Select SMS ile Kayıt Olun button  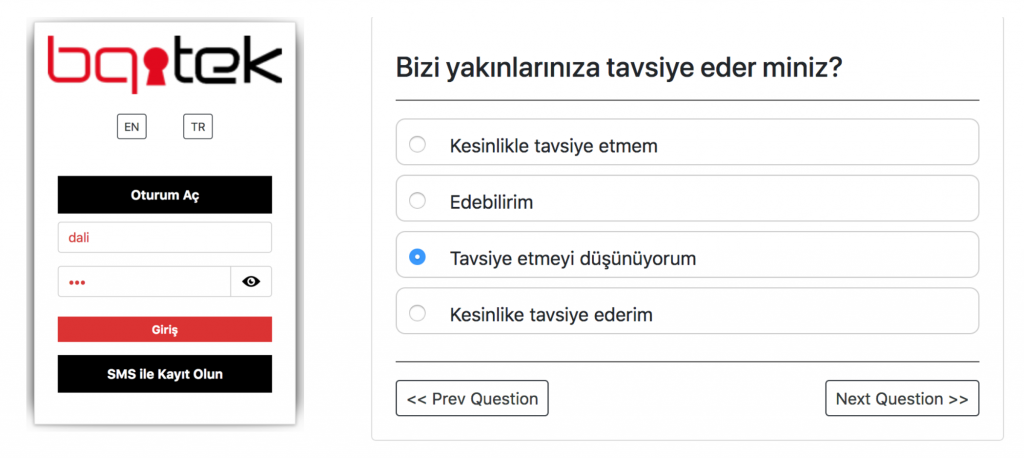[x=165, y=374]
